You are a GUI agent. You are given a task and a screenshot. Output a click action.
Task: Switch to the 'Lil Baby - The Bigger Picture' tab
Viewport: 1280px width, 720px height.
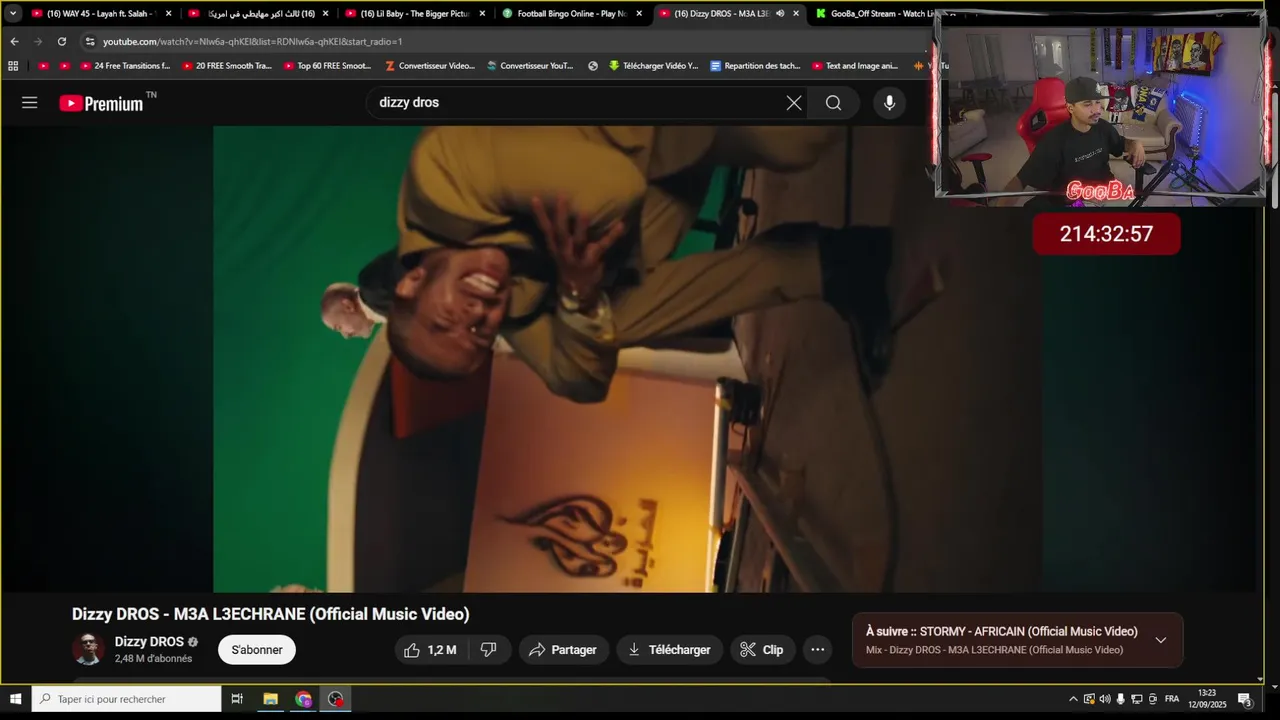pyautogui.click(x=415, y=13)
